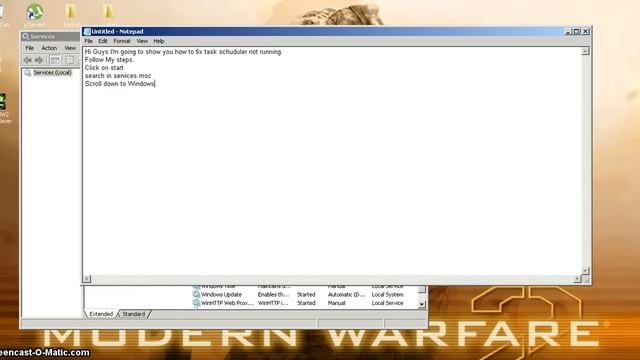
Task: Click inside the Notepad text area after 'Windows'
Action: pyautogui.click(x=156, y=84)
